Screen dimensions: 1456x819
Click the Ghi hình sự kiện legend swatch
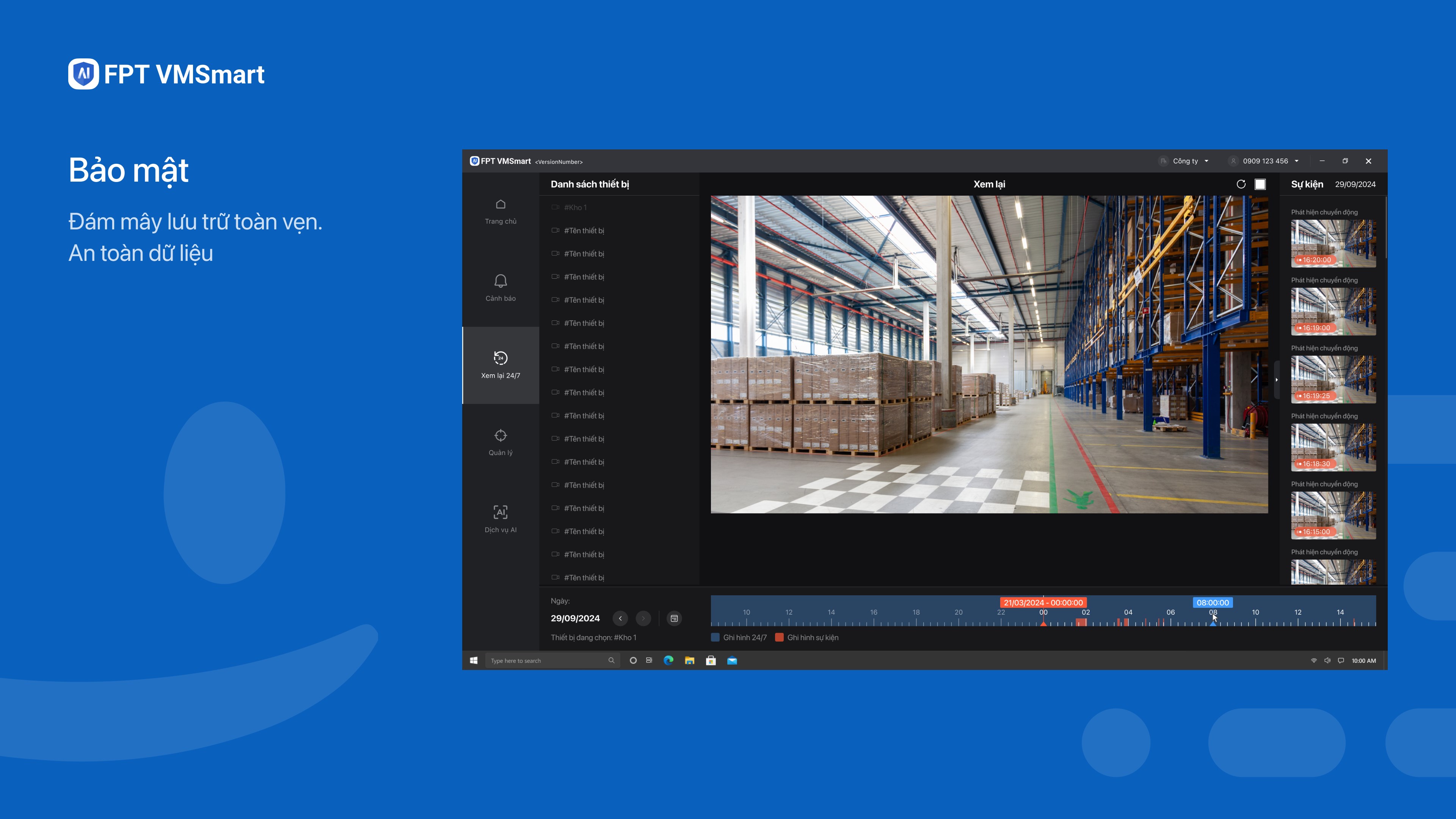[x=780, y=637]
